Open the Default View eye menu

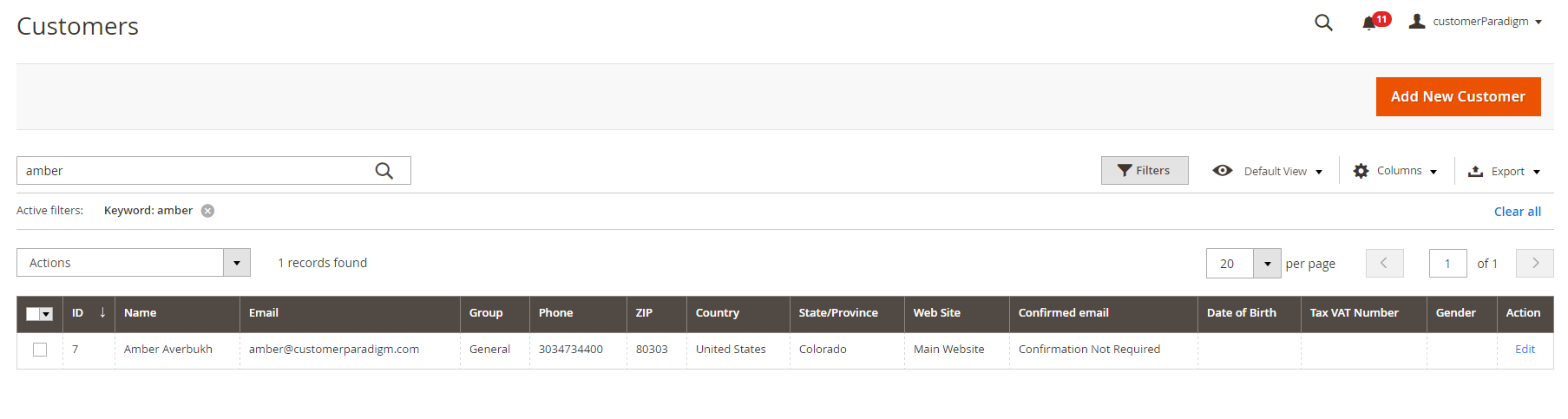1223,171
